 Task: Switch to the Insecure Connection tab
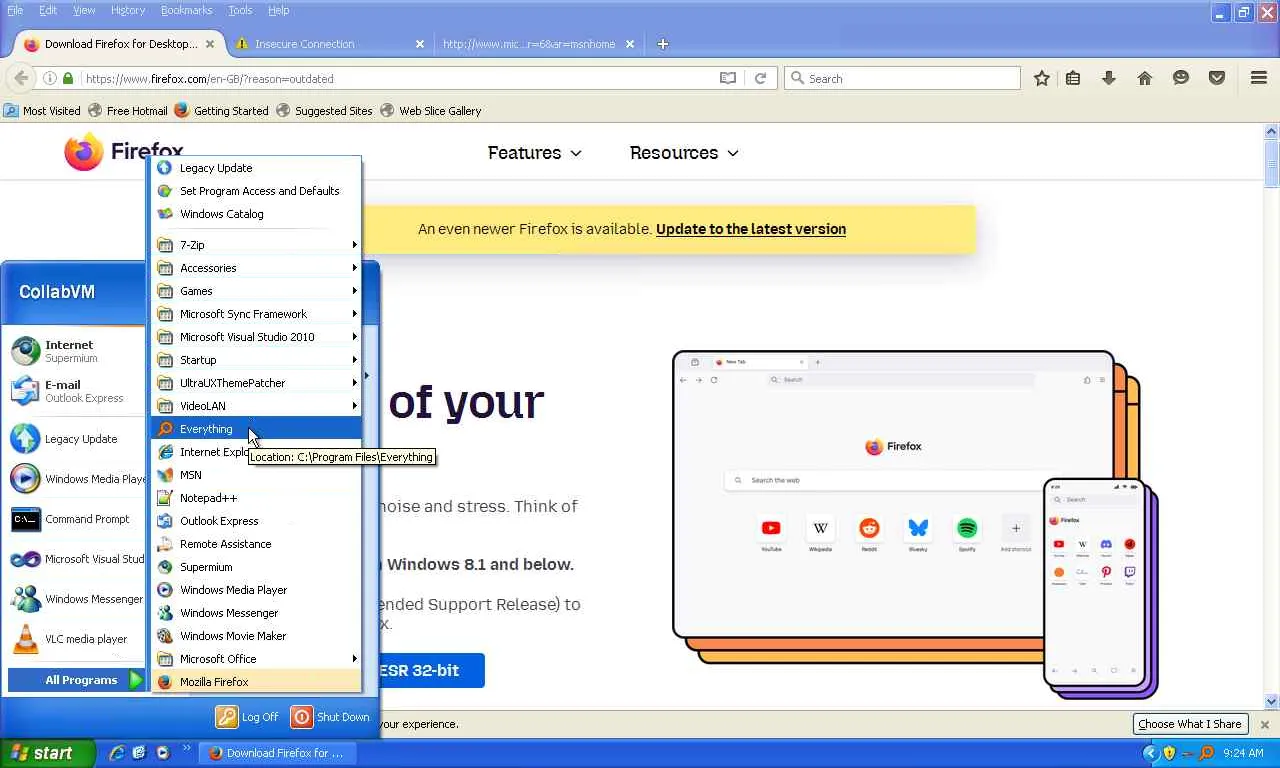330,44
